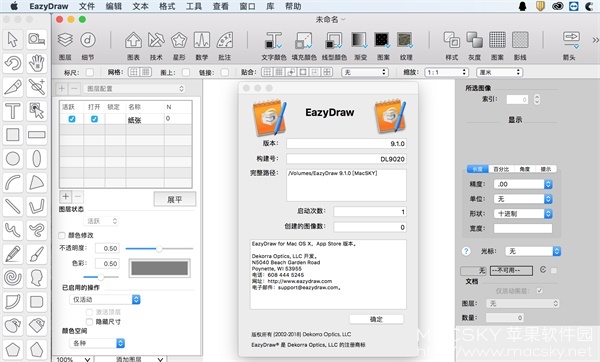
Task: Select the paintbrush tool
Action: tap(37, 254)
